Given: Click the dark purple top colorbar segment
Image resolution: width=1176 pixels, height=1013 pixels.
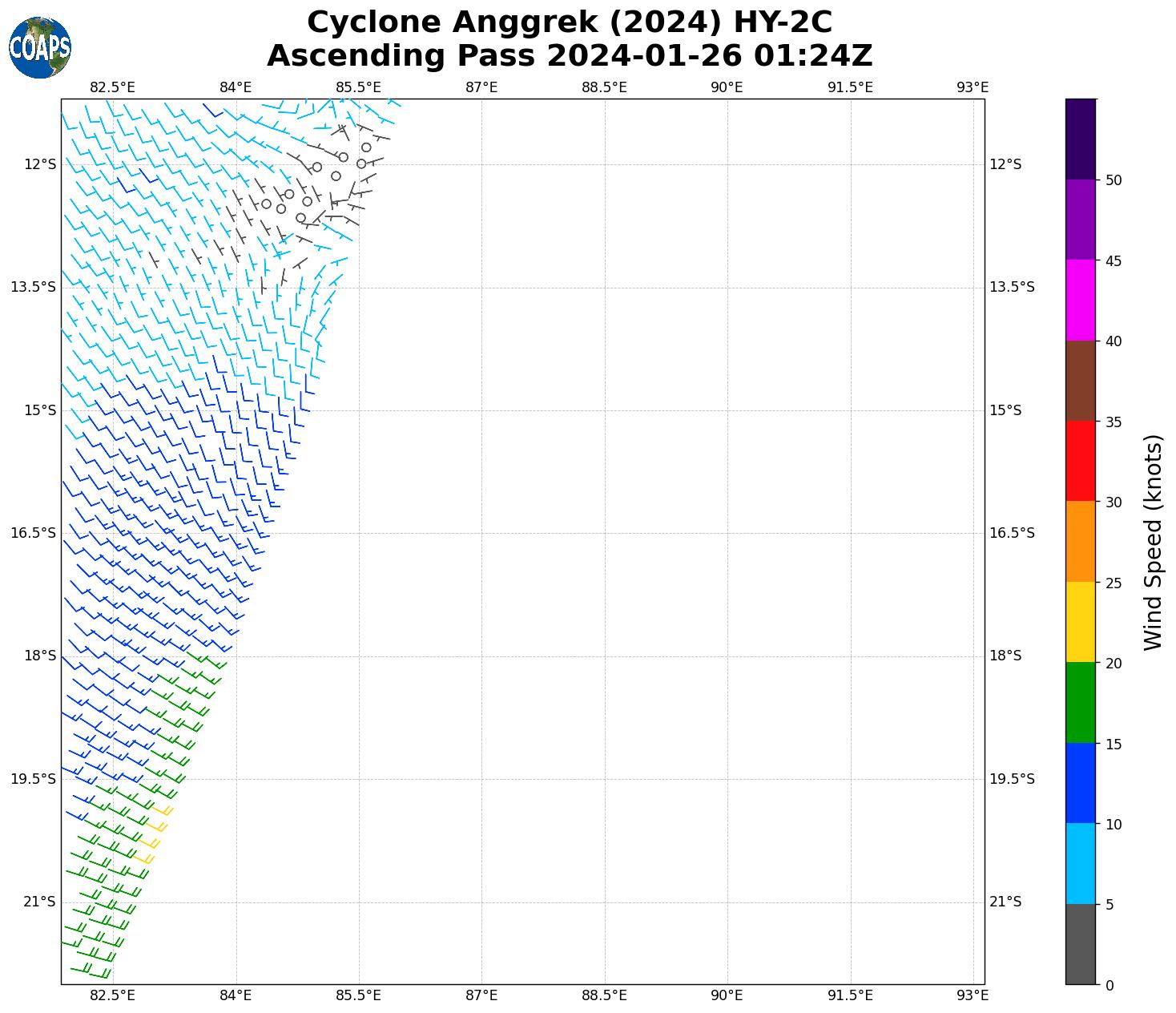Looking at the screenshot, I should pos(1080,139).
